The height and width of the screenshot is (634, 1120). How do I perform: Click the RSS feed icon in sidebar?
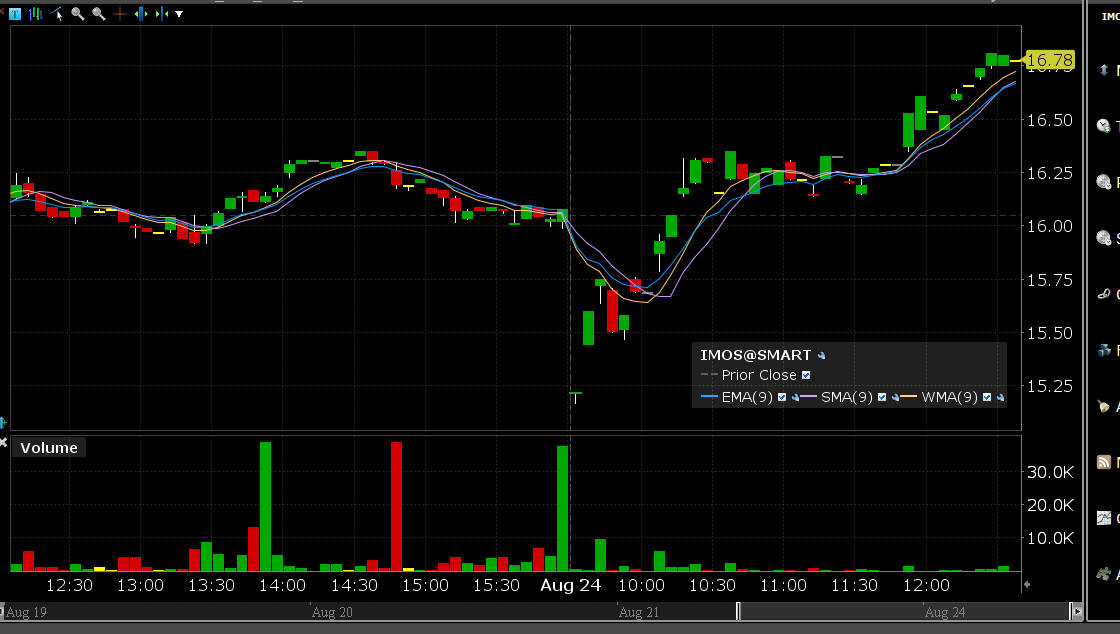pyautogui.click(x=1104, y=462)
